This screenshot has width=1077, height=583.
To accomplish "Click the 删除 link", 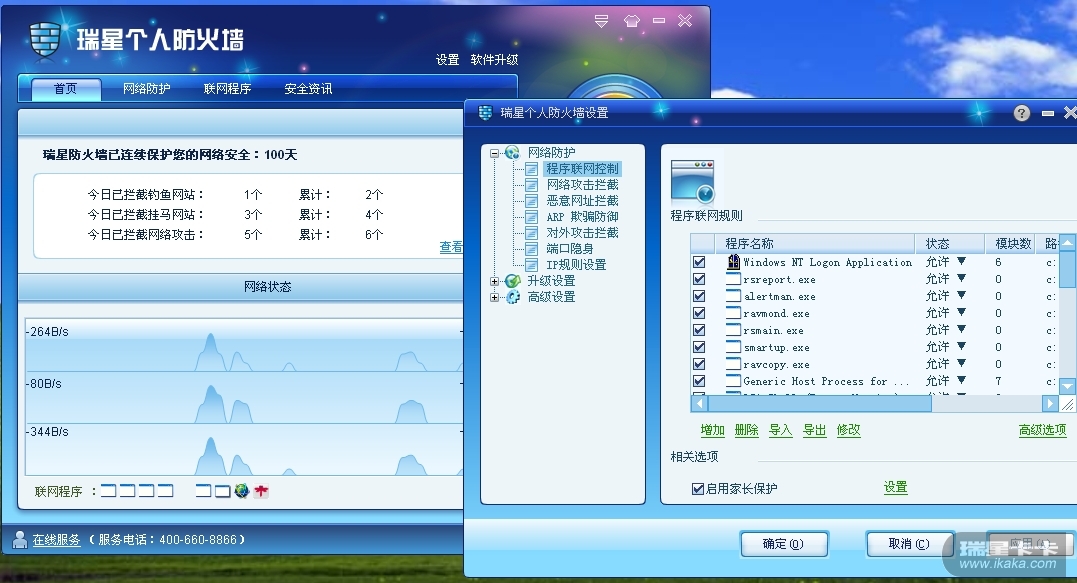I will pos(747,430).
